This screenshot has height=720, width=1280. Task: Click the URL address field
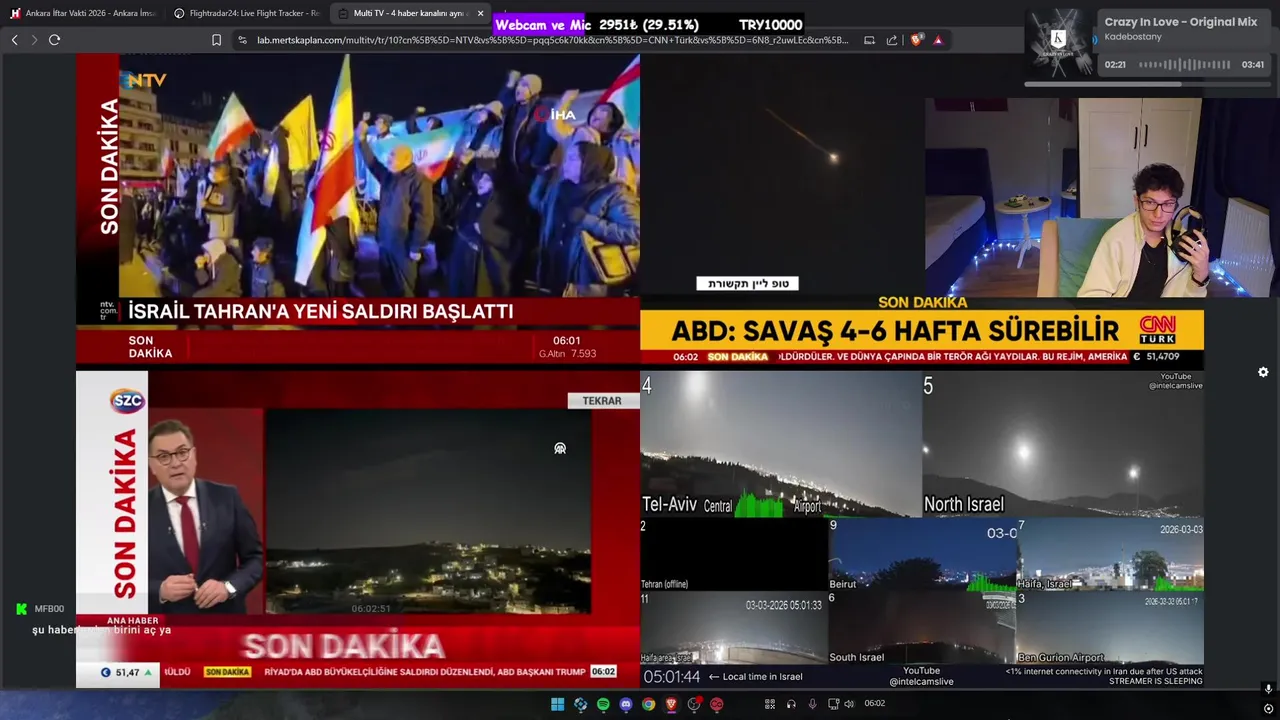pyautogui.click(x=552, y=40)
